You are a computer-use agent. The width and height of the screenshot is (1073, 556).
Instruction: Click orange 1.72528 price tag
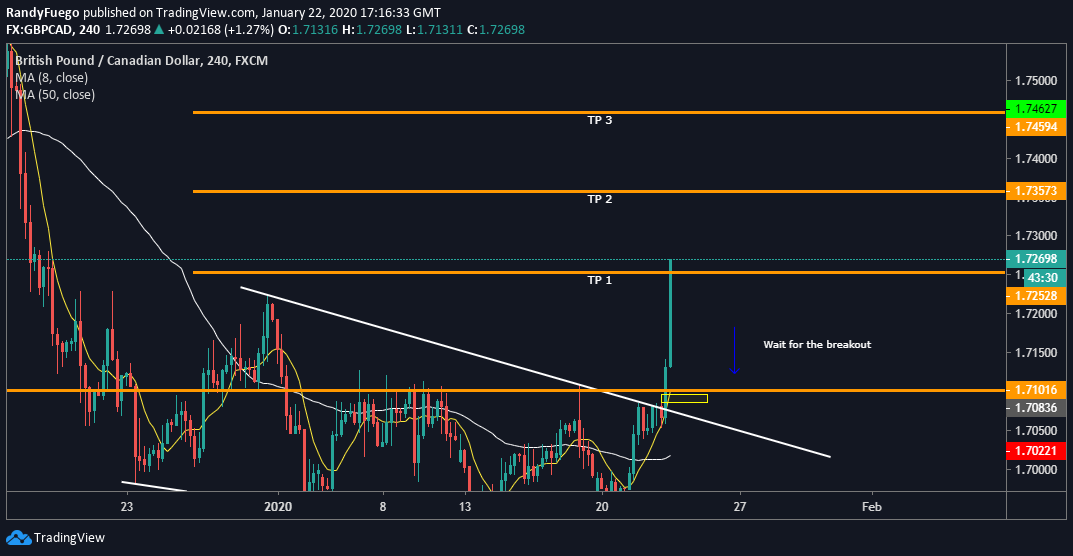pyautogui.click(x=1037, y=296)
